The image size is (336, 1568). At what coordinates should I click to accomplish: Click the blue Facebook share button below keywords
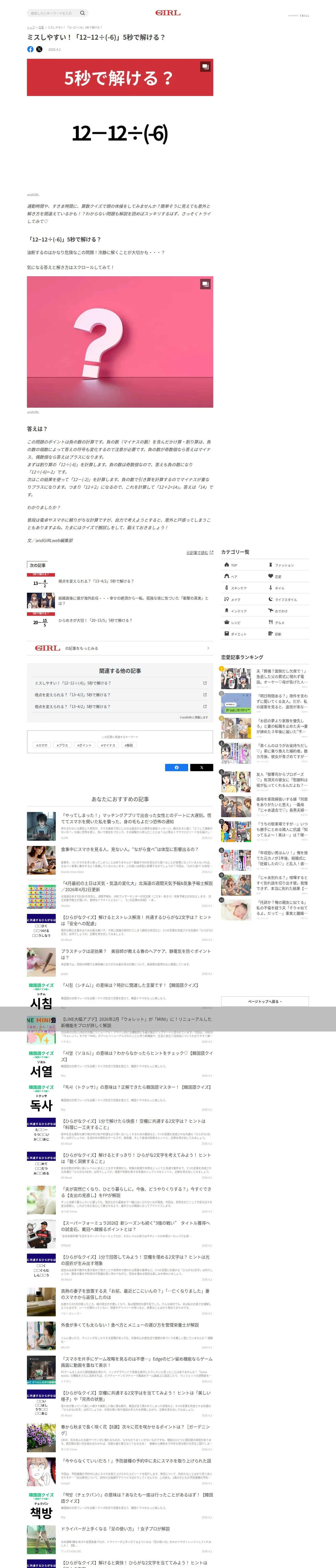click(177, 768)
